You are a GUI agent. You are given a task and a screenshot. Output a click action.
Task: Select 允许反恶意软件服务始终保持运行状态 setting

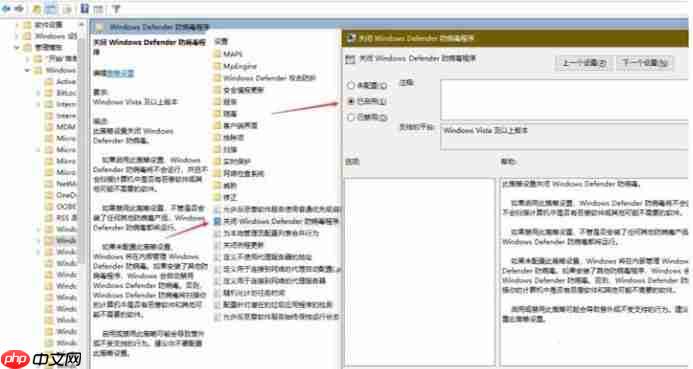(281, 316)
